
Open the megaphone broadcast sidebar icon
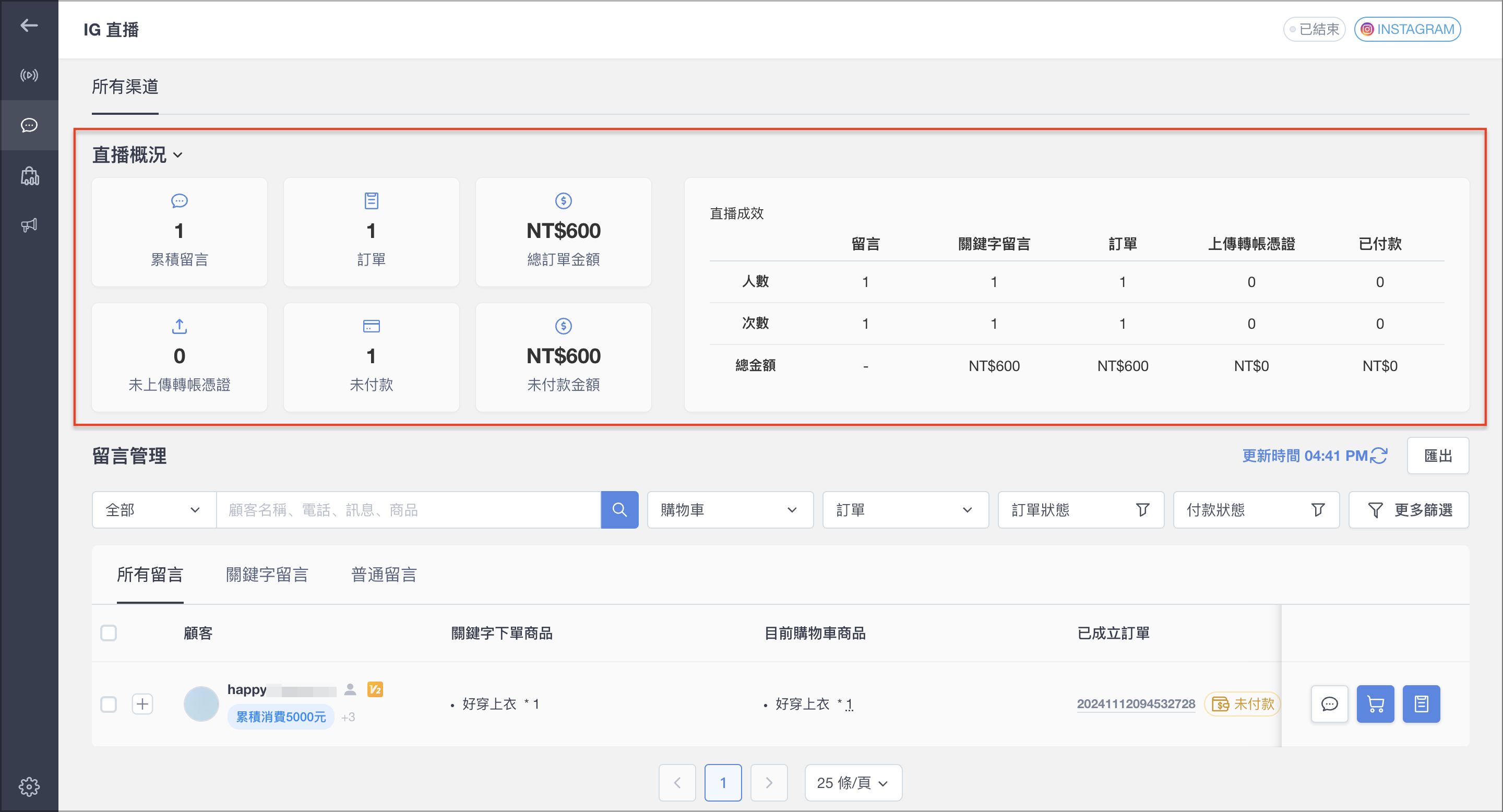[x=29, y=225]
